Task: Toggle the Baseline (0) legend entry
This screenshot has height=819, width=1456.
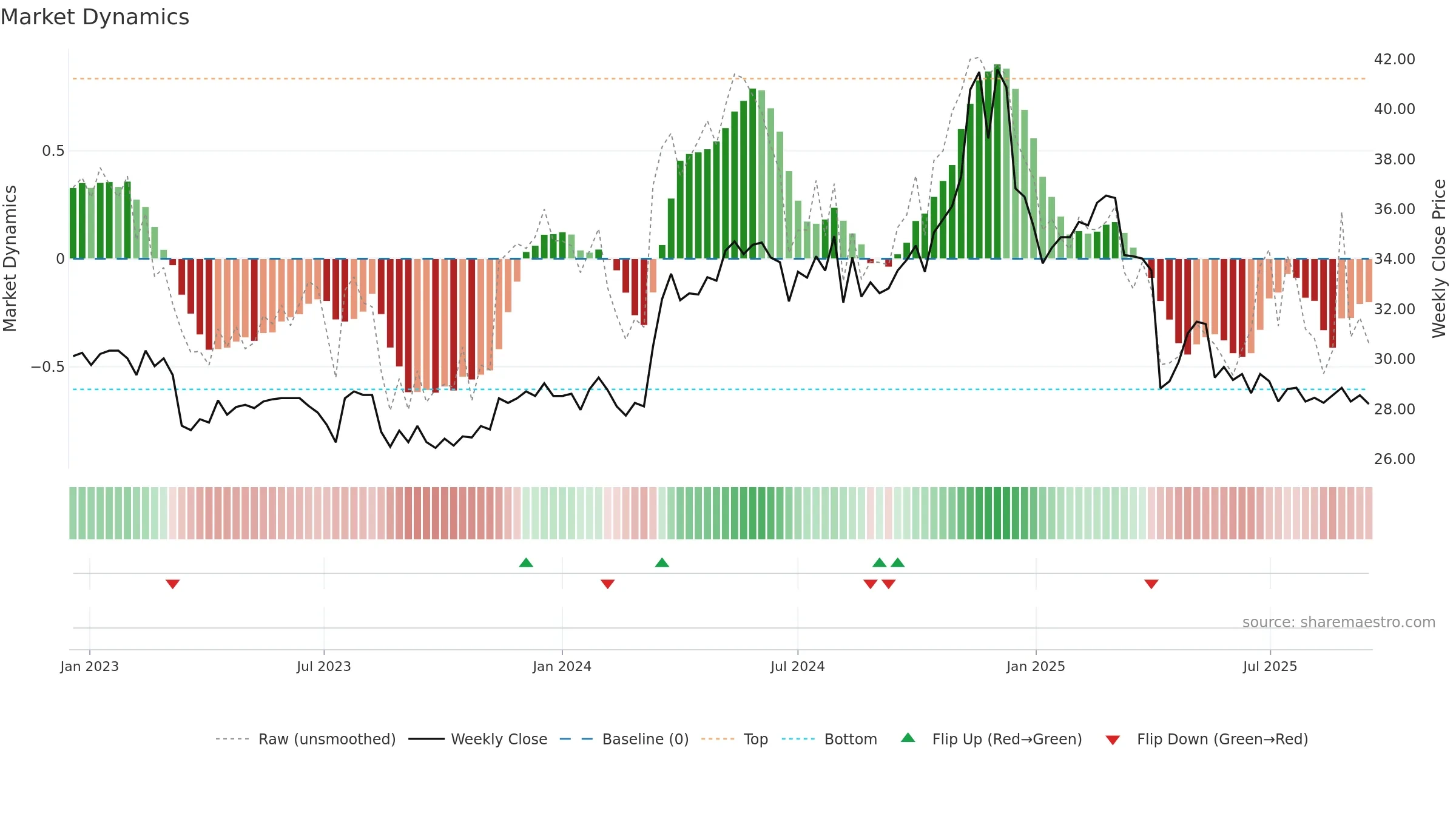Action: pyautogui.click(x=624, y=739)
